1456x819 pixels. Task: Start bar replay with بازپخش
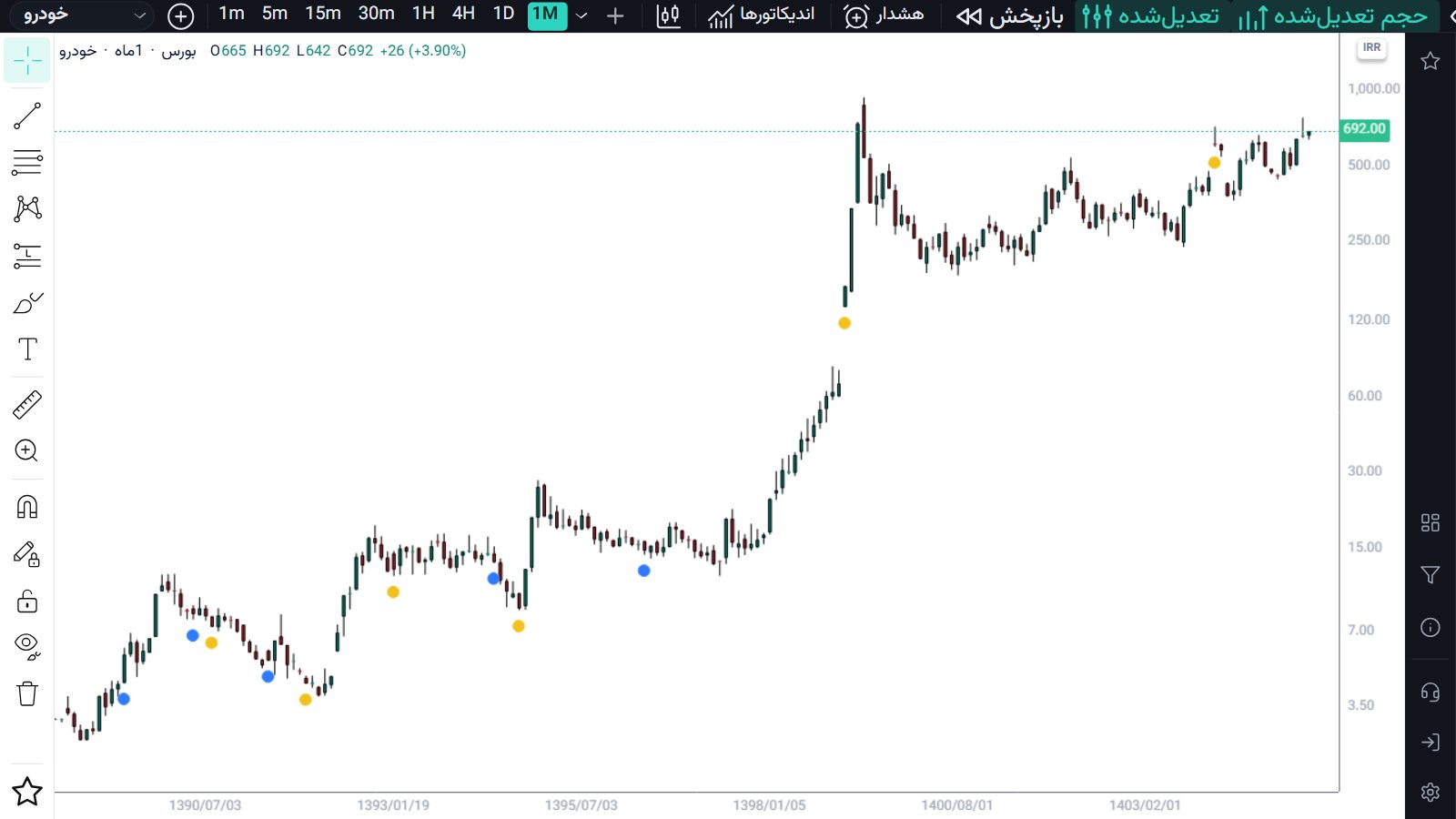point(1009,15)
